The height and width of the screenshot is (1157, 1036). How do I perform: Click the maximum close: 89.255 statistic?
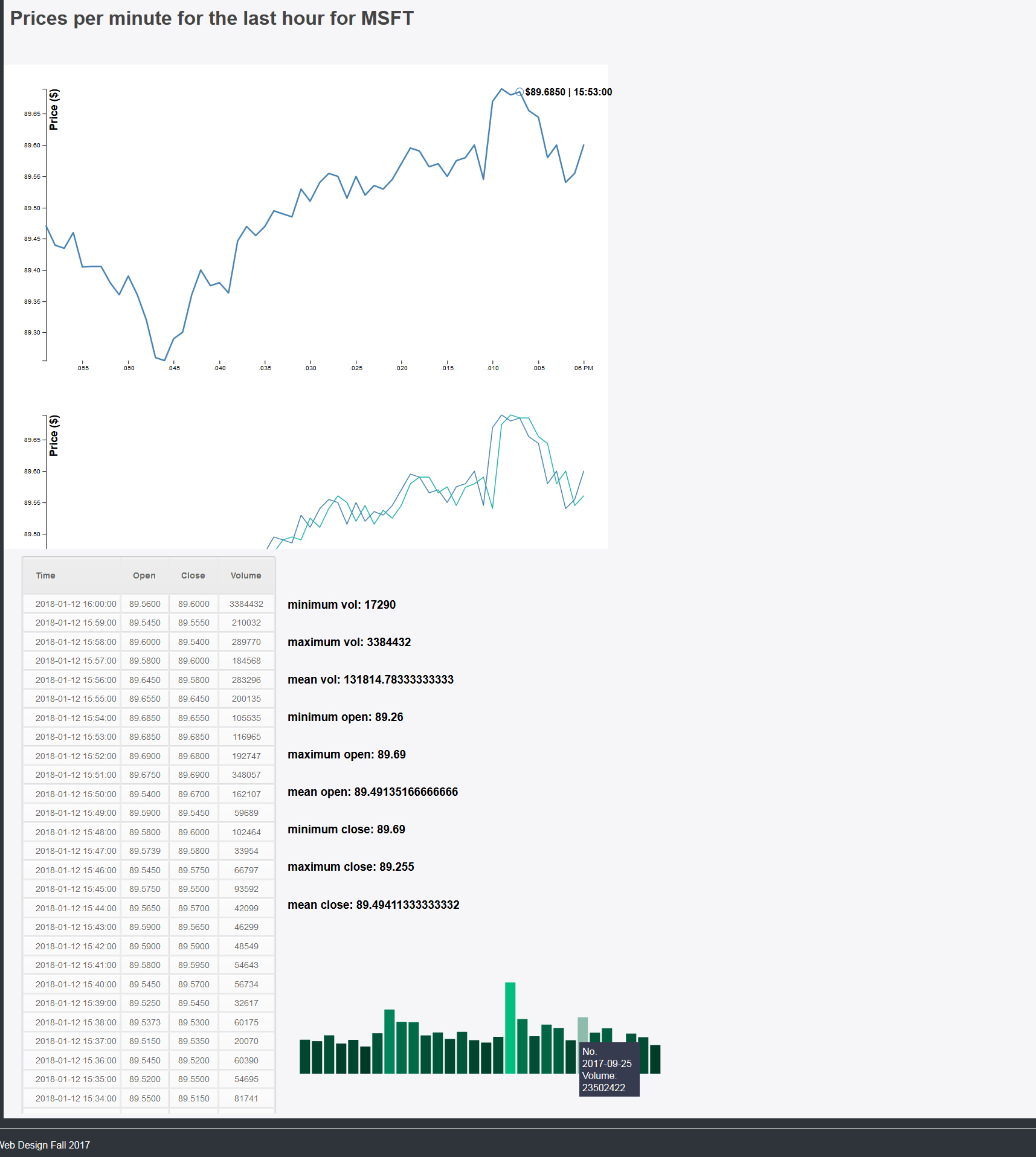pyautogui.click(x=351, y=867)
